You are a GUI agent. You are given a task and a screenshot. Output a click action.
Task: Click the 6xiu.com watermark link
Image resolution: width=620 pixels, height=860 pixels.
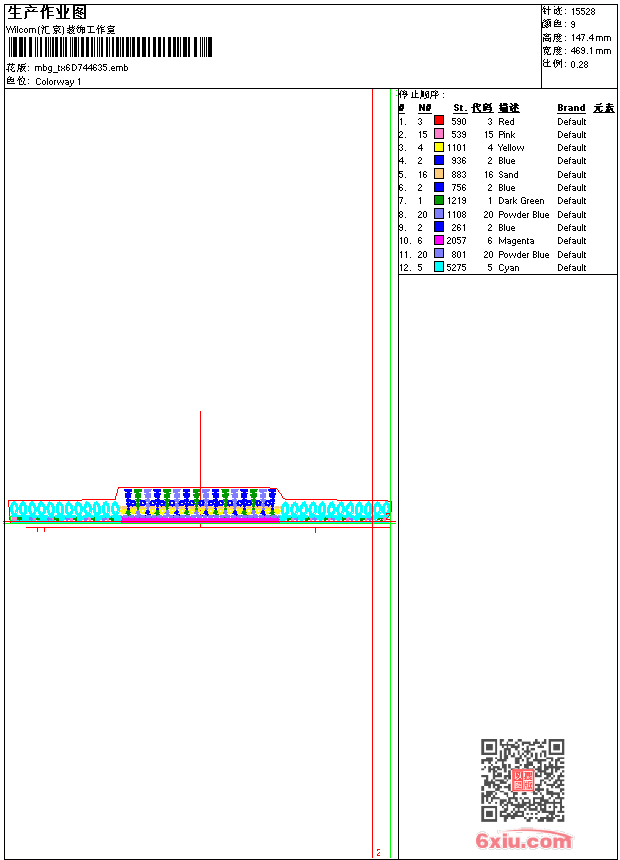point(524,840)
